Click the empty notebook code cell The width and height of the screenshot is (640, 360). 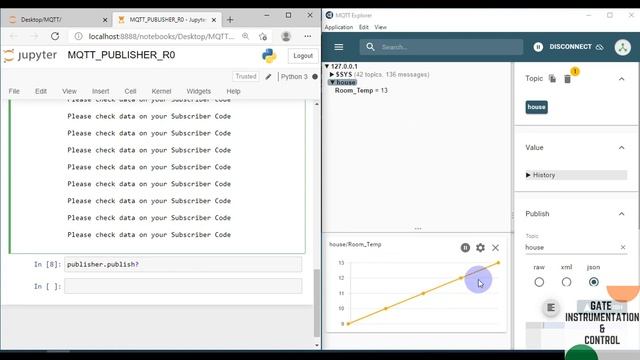click(x=183, y=286)
